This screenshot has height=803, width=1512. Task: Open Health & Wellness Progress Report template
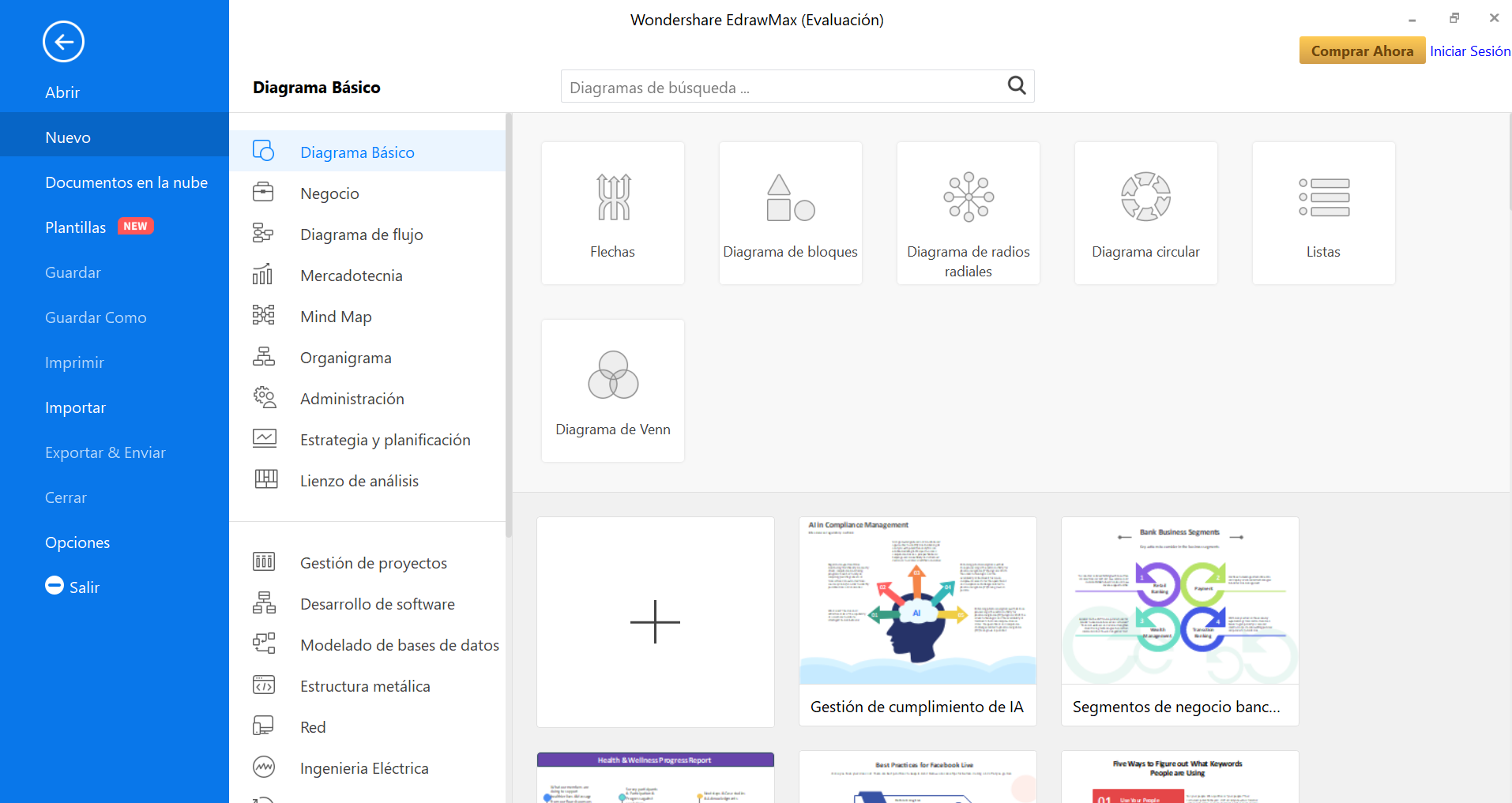click(656, 777)
